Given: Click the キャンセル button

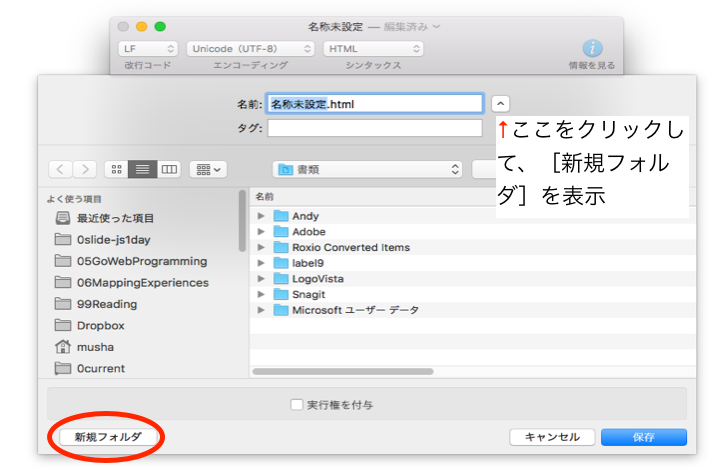Looking at the screenshot, I should (552, 437).
